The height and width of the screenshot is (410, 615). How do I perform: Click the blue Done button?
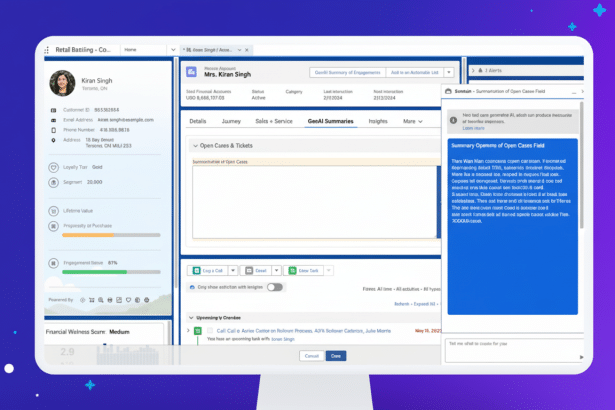336,356
